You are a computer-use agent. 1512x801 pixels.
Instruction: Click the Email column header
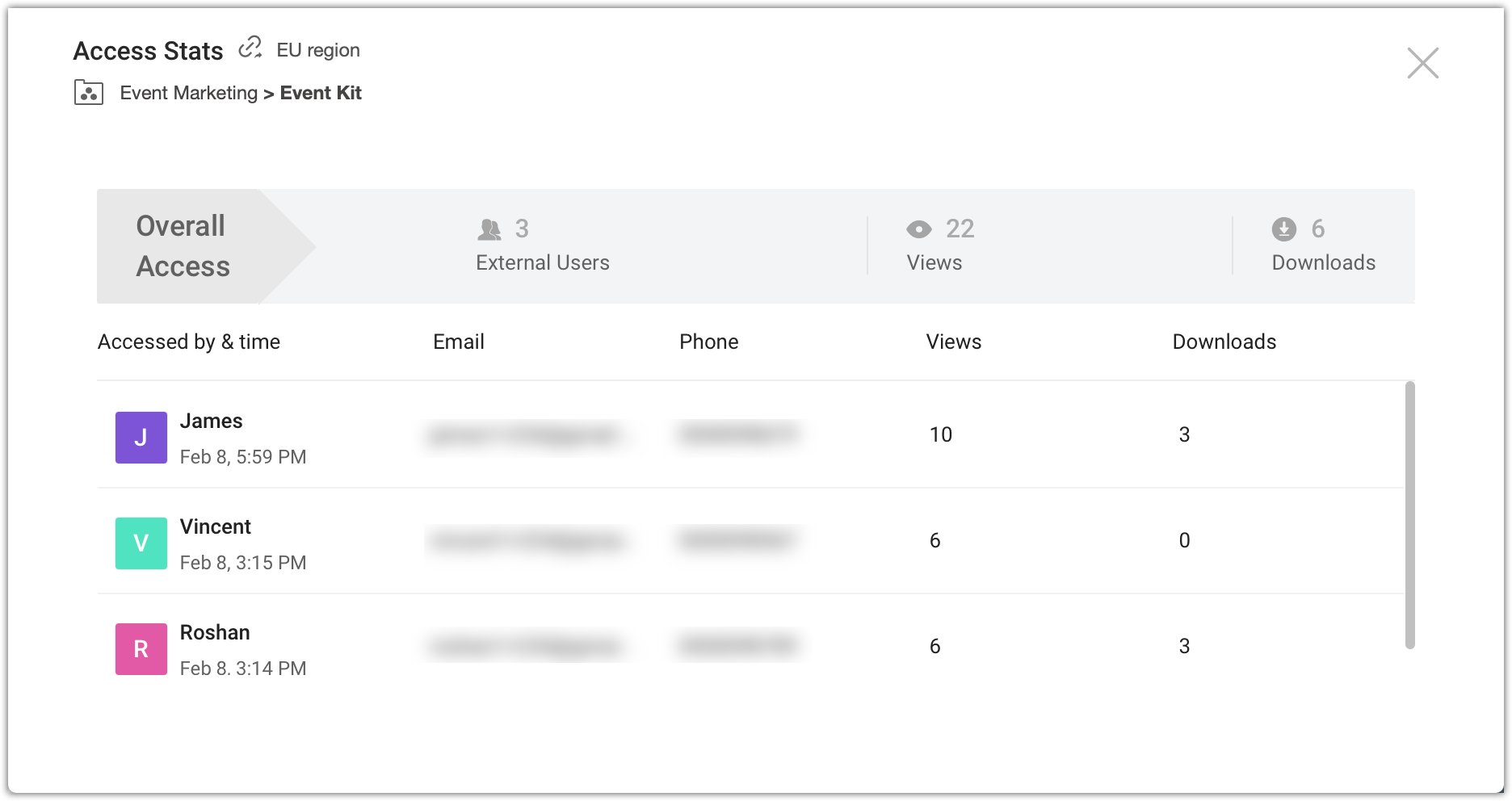[x=459, y=342]
